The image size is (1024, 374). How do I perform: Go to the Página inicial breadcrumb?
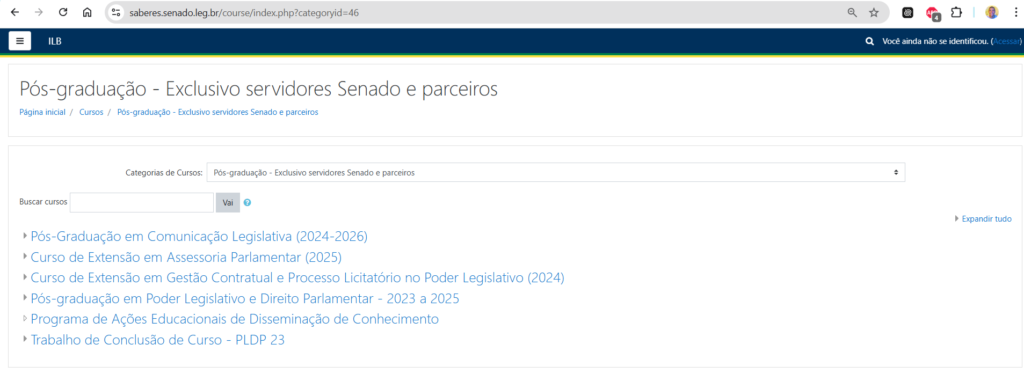point(42,112)
